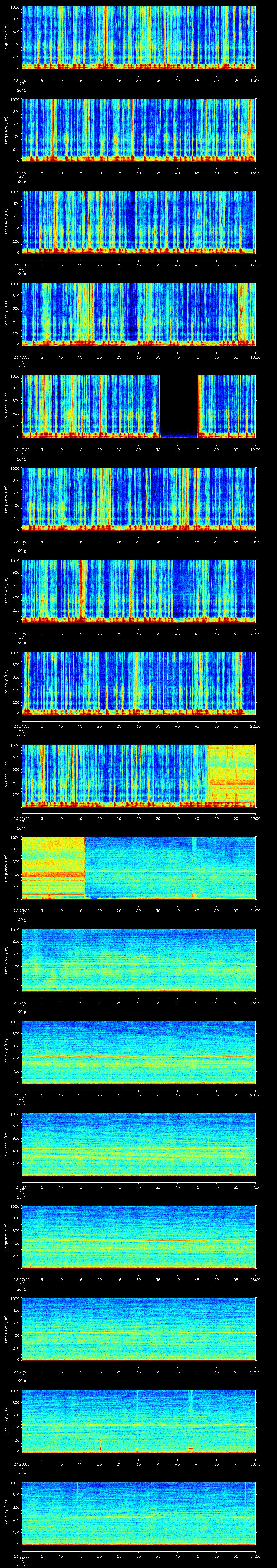Viewport: 277px width, 1568px height.
Task: Select the yellow noisy region starting the 23:23:00 spectrogram
Action: tap(53, 868)
